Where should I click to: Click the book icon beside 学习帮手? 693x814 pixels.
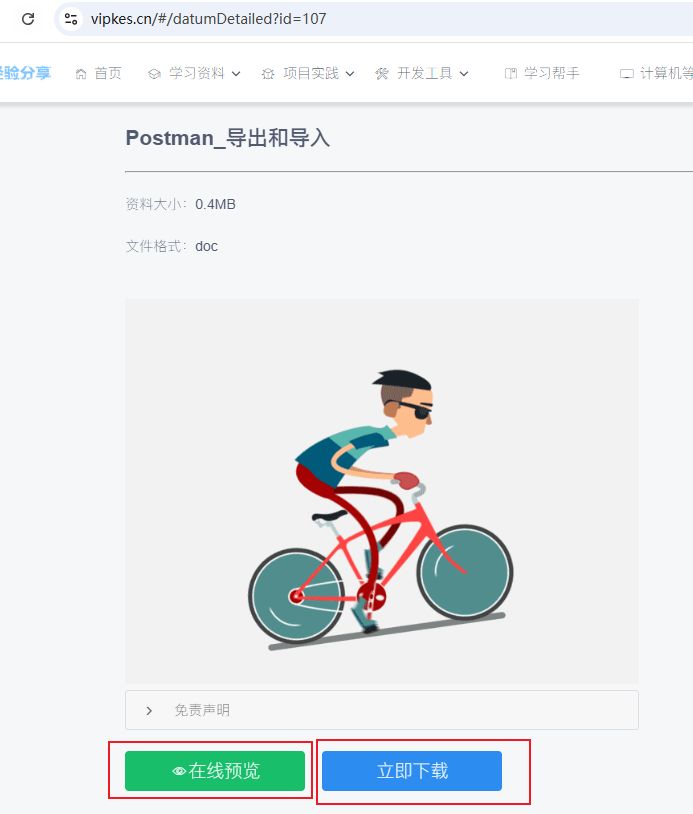(511, 74)
